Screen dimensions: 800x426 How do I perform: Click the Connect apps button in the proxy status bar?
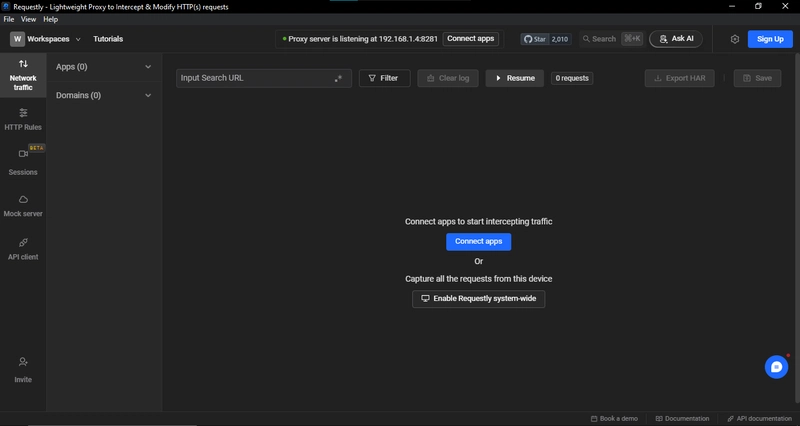(x=470, y=39)
